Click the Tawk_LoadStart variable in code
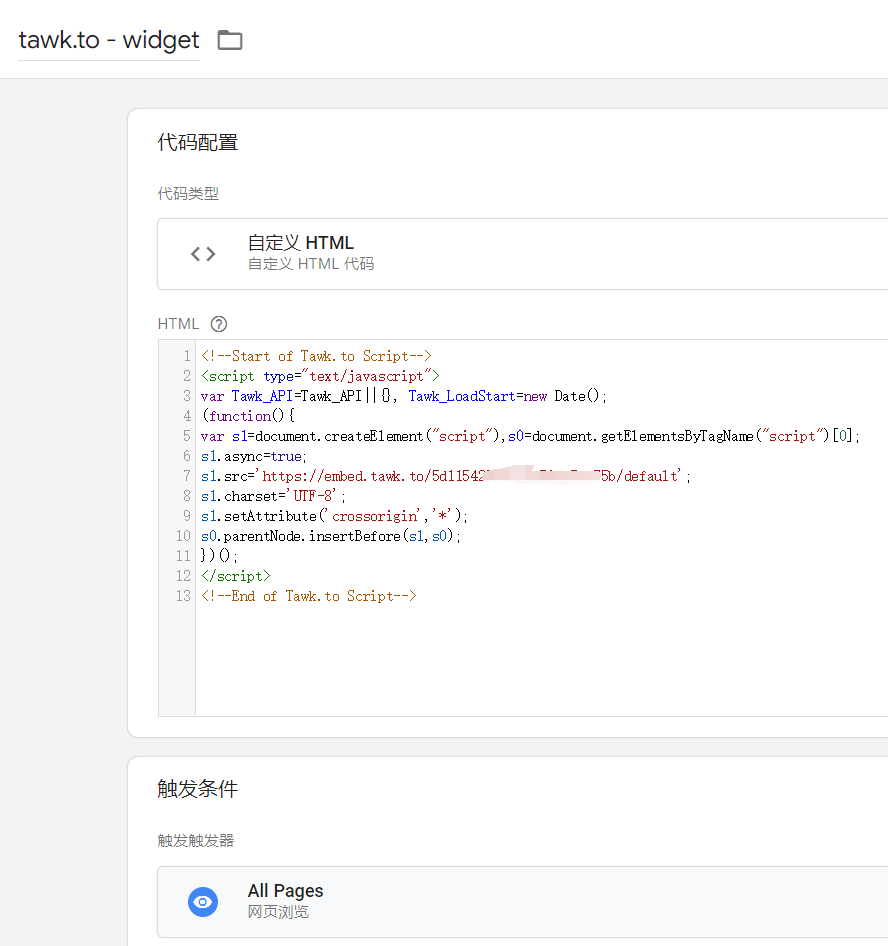888x946 pixels. [x=461, y=396]
